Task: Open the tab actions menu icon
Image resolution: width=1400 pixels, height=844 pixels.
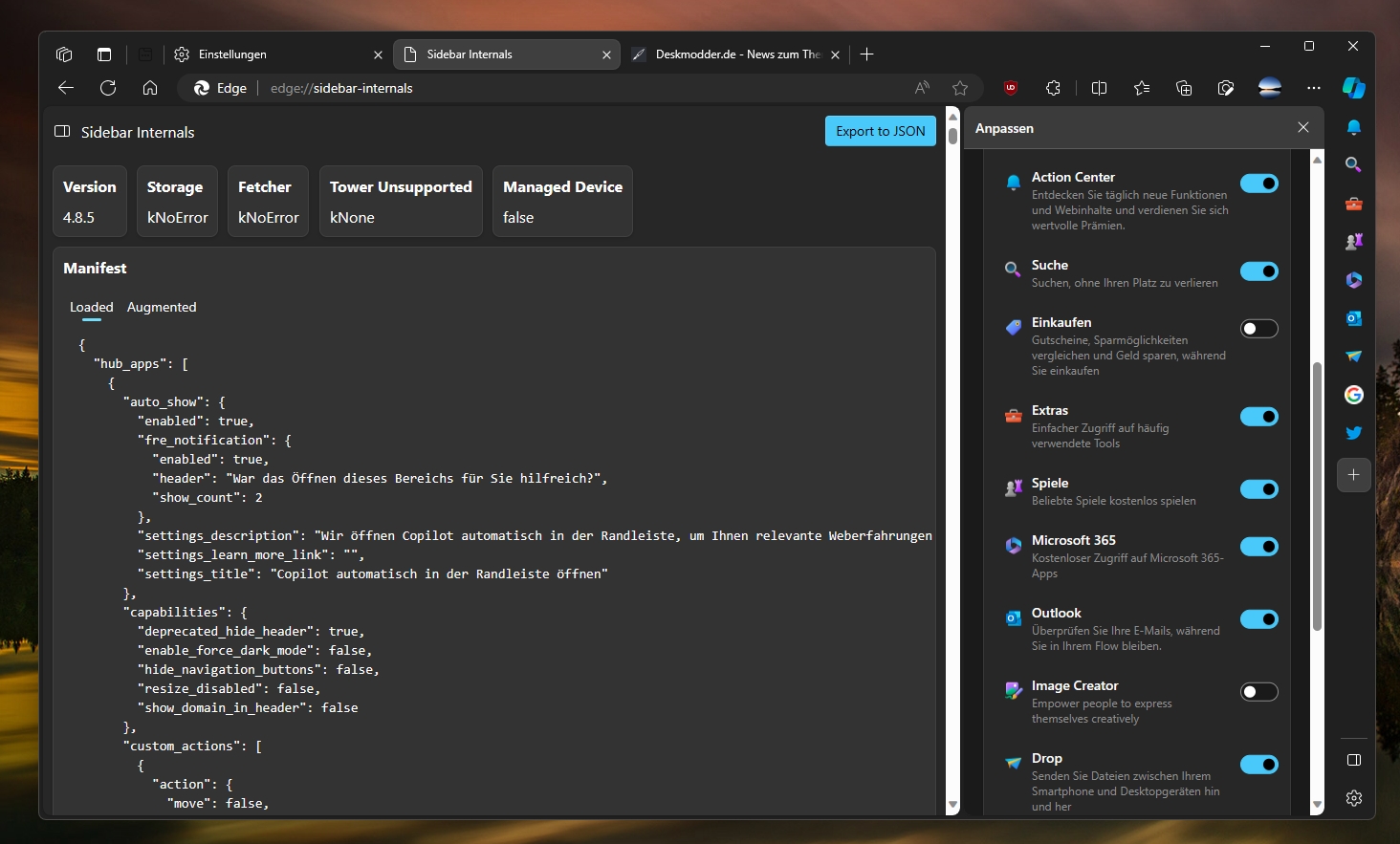Action: [104, 54]
